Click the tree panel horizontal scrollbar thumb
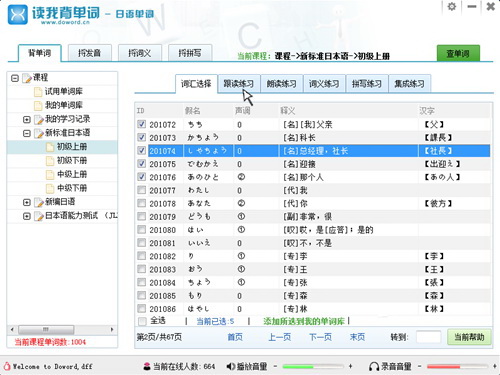The image size is (500, 375). pyautogui.click(x=46, y=330)
